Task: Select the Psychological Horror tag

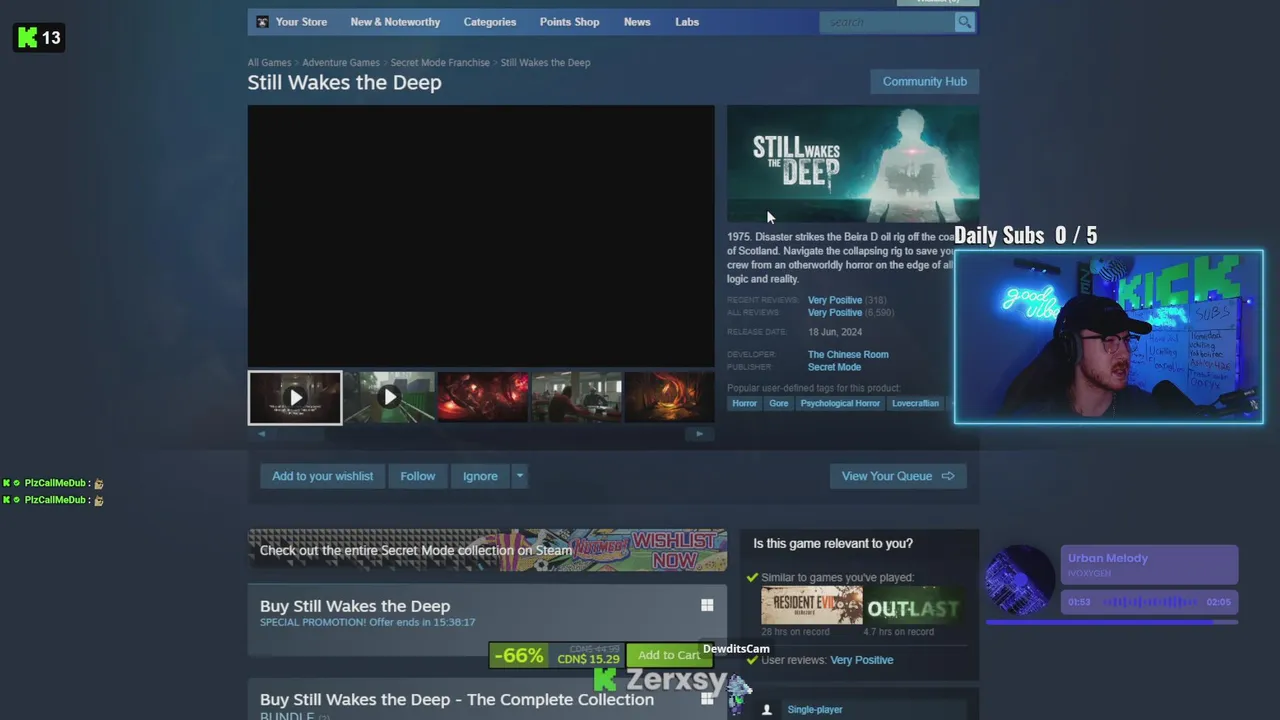Action: [x=840, y=403]
